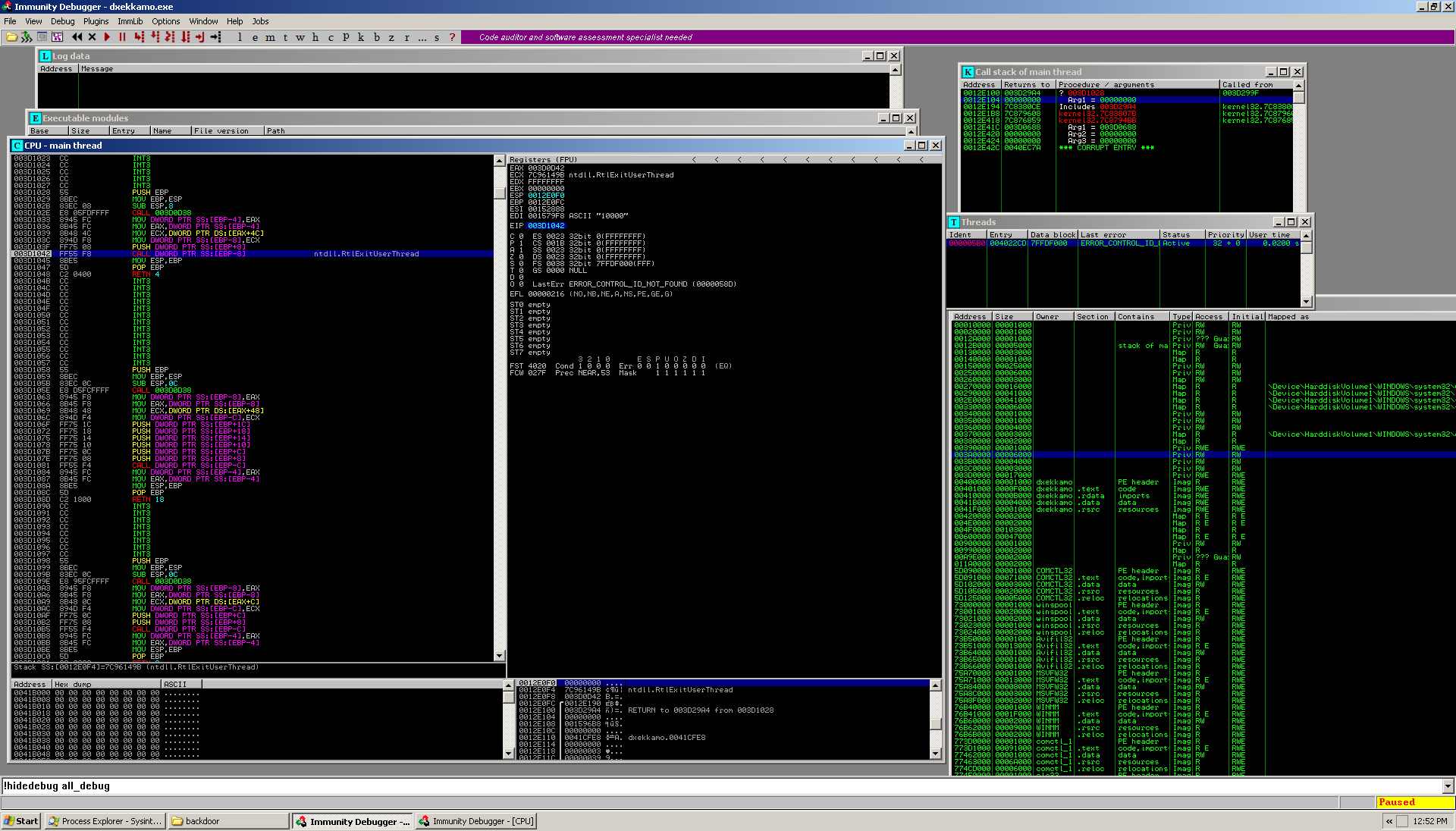Select the highlighted CALL at 003D1042 line

(253, 254)
